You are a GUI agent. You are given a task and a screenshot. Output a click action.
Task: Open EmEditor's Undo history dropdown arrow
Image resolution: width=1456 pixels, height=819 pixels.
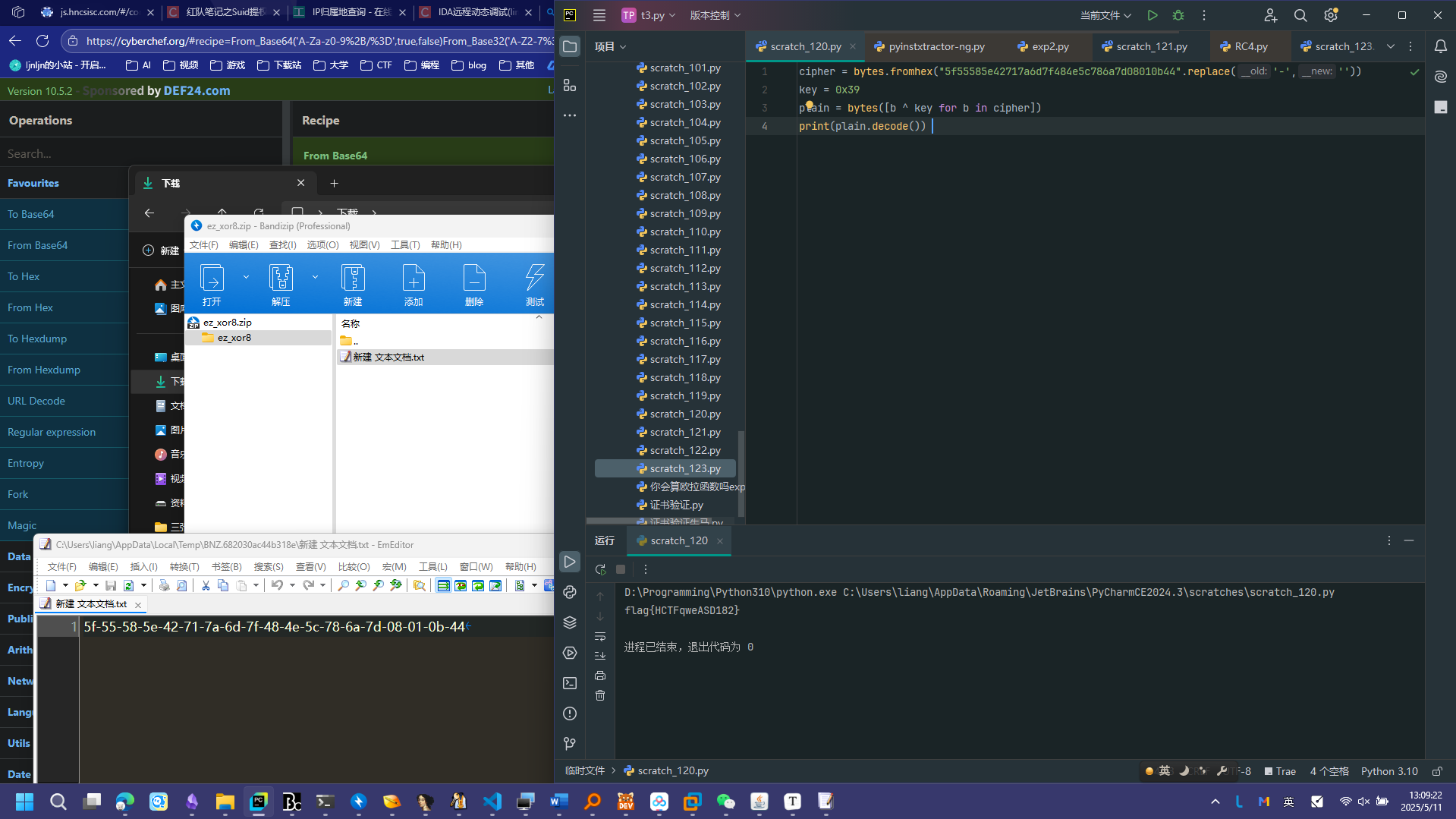[x=292, y=585]
